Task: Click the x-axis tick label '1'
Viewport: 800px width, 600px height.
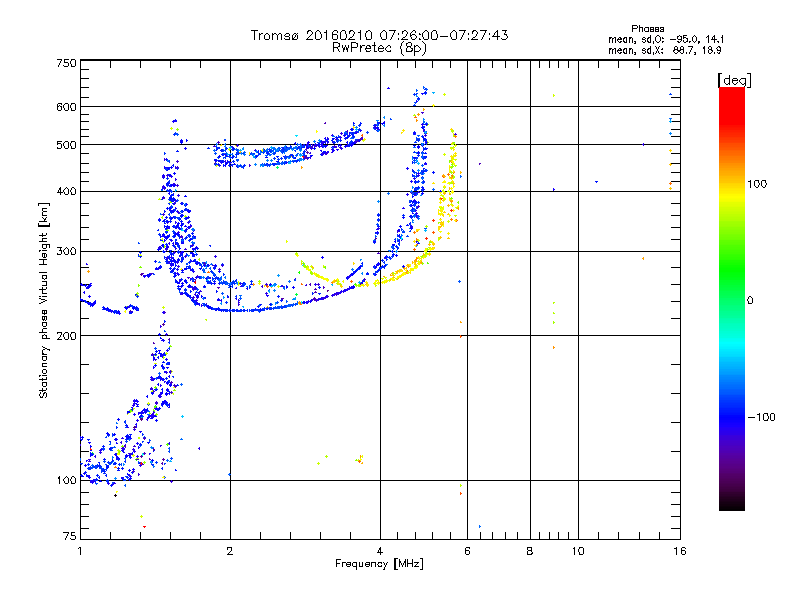Action: (80, 551)
